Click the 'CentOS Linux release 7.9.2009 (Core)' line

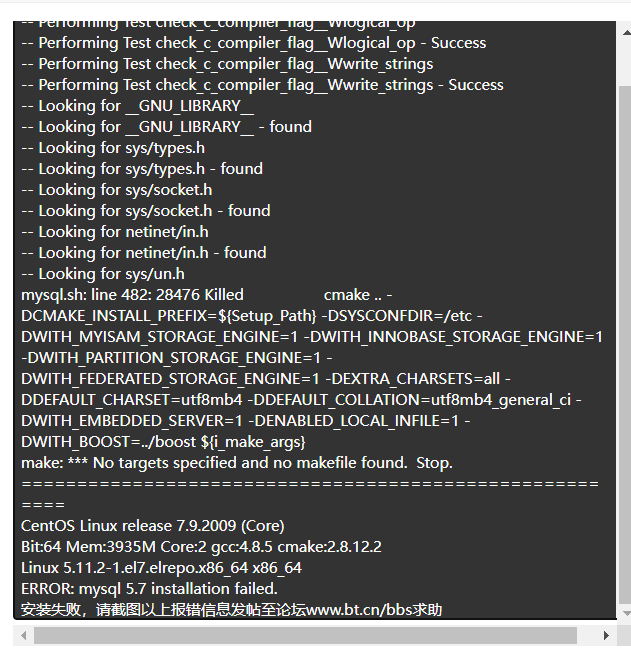[153, 526]
